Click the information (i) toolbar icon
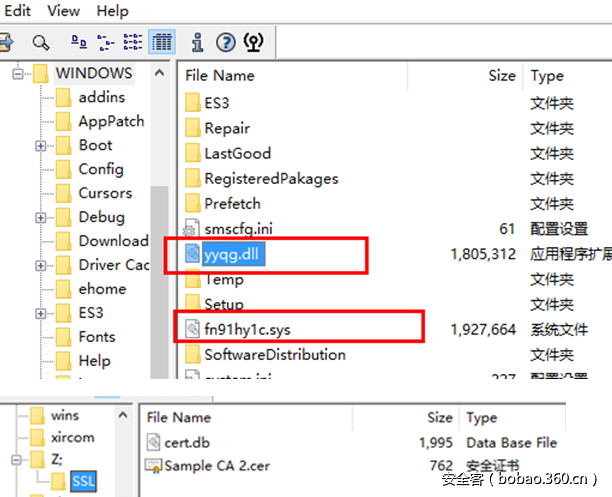The width and height of the screenshot is (612, 497). [198, 42]
